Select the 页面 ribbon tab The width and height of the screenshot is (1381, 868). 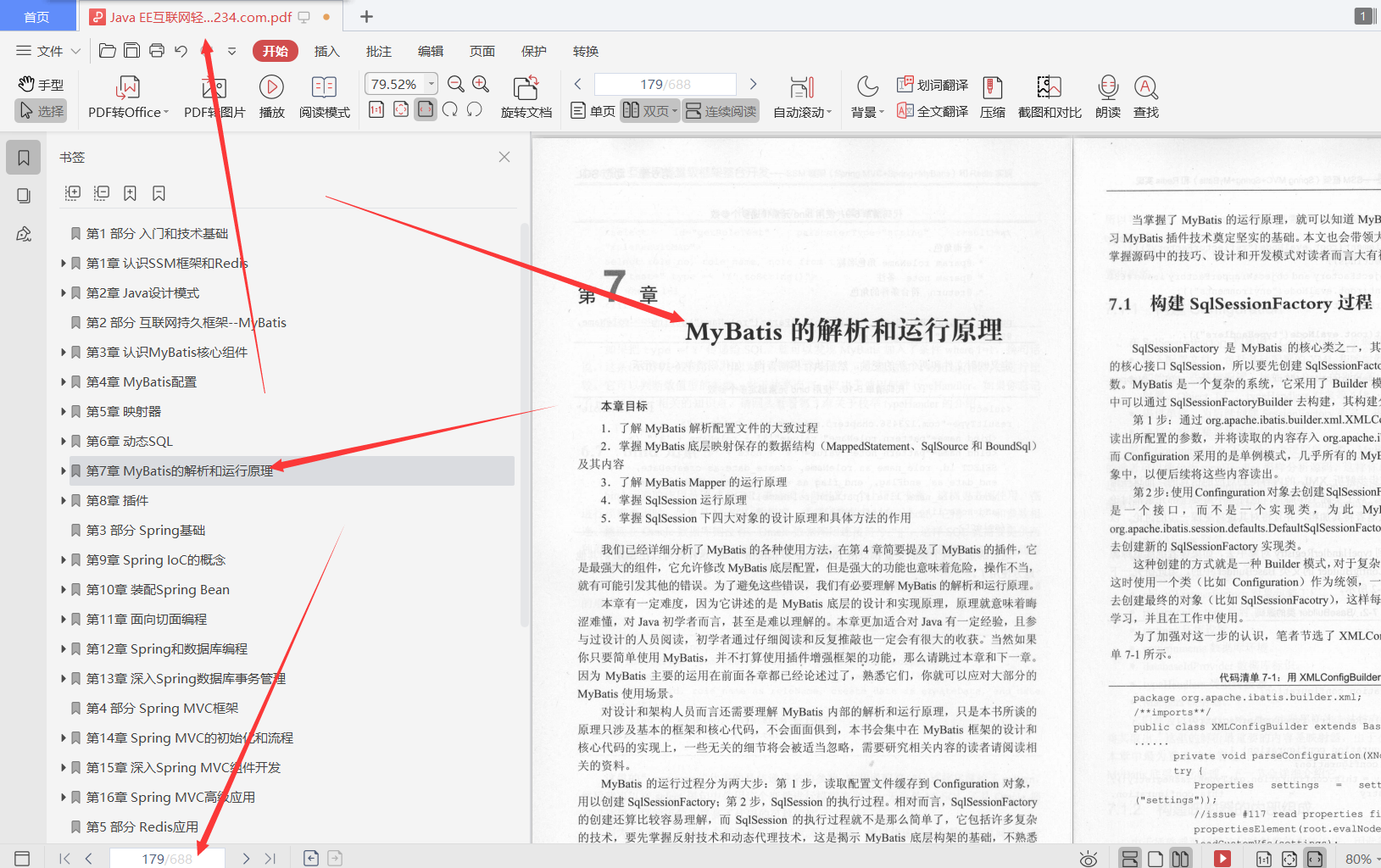[x=482, y=51]
